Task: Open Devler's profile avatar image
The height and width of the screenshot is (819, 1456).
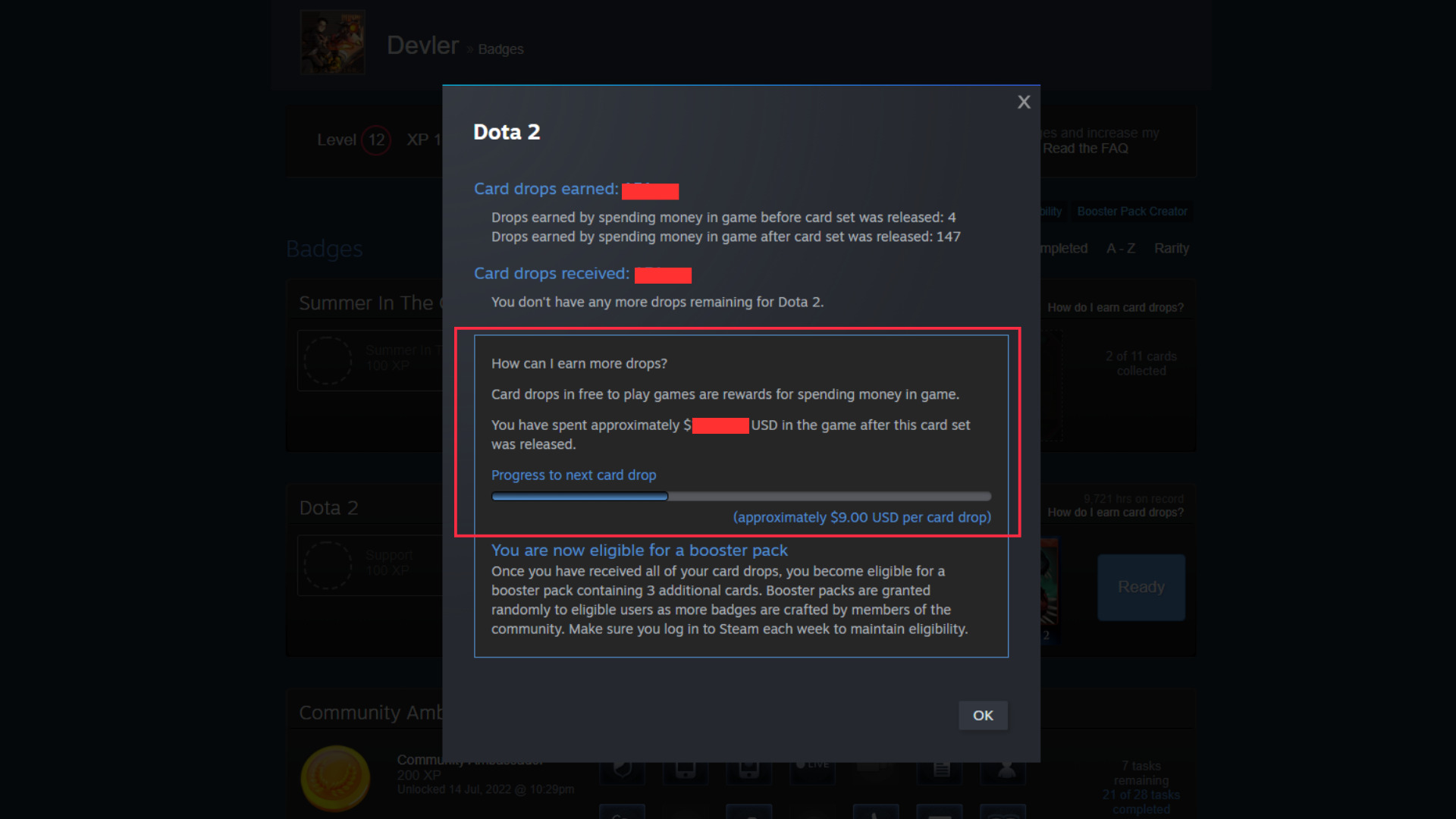Action: (332, 42)
